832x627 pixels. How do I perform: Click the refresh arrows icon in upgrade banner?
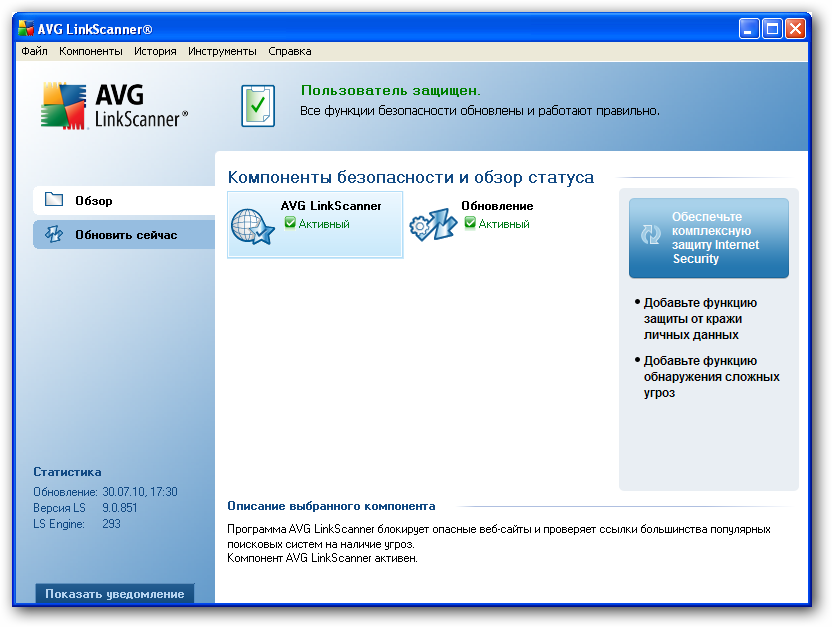pyautogui.click(x=651, y=236)
